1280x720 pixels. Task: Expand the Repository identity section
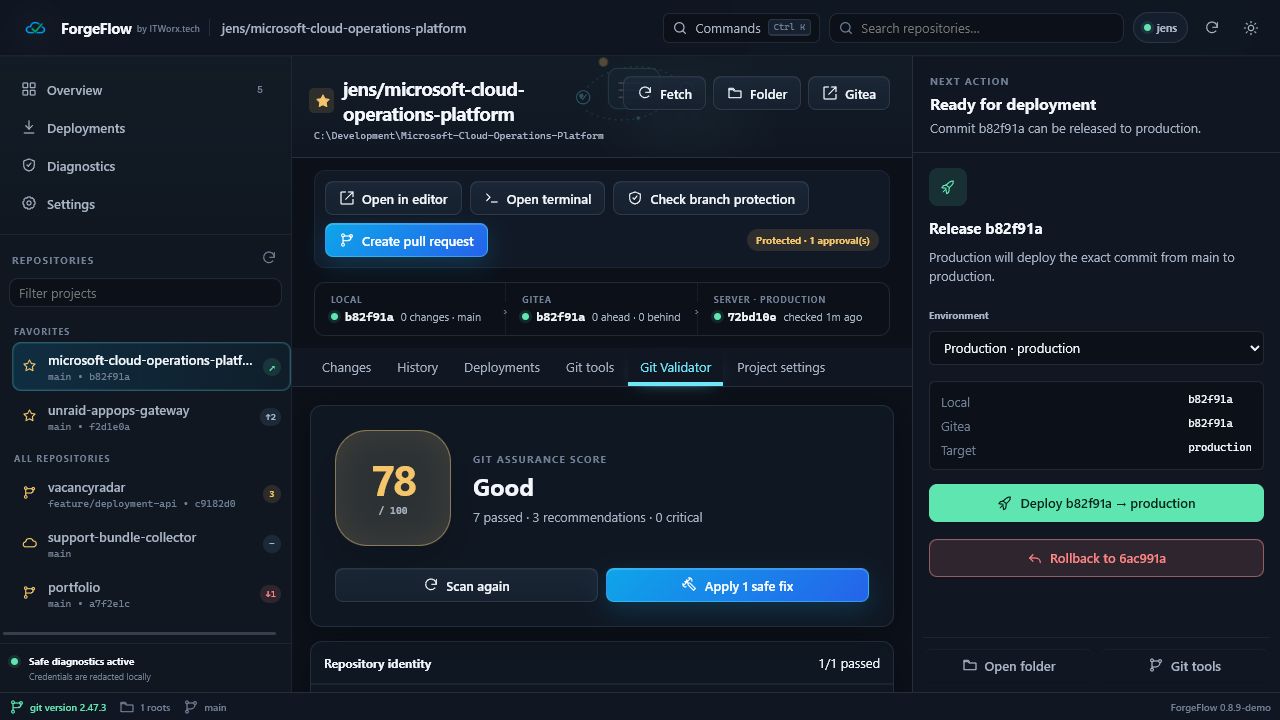point(602,664)
